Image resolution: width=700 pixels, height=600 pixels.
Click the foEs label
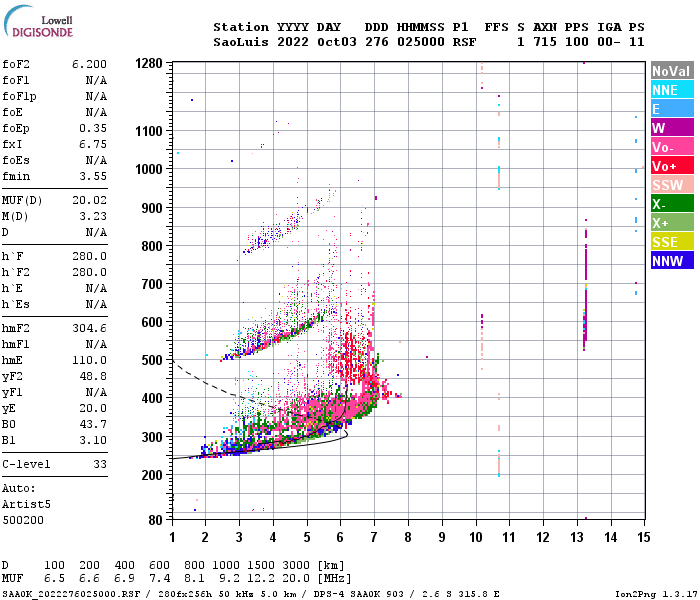[x=16, y=161]
